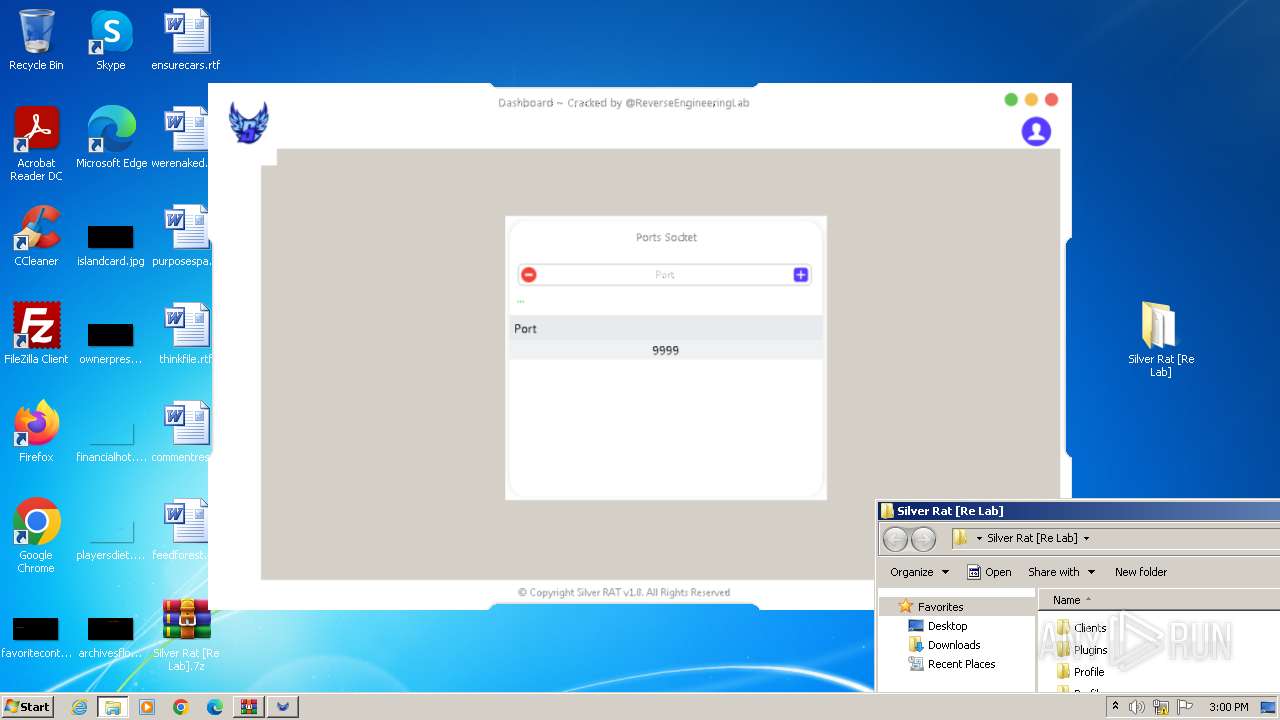Open Windows Media Player taskbar icon
Screen dimensions: 1280x720
[147, 707]
